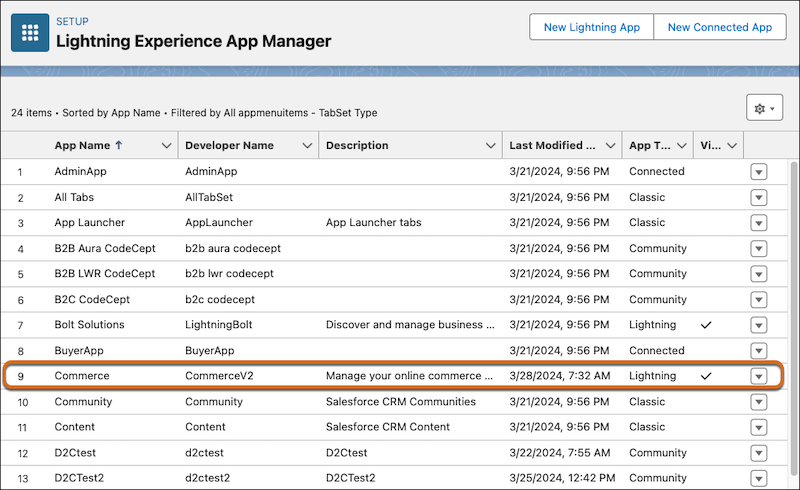Select Bolt Solutions app name
The image size is (800, 490).
(x=89, y=325)
